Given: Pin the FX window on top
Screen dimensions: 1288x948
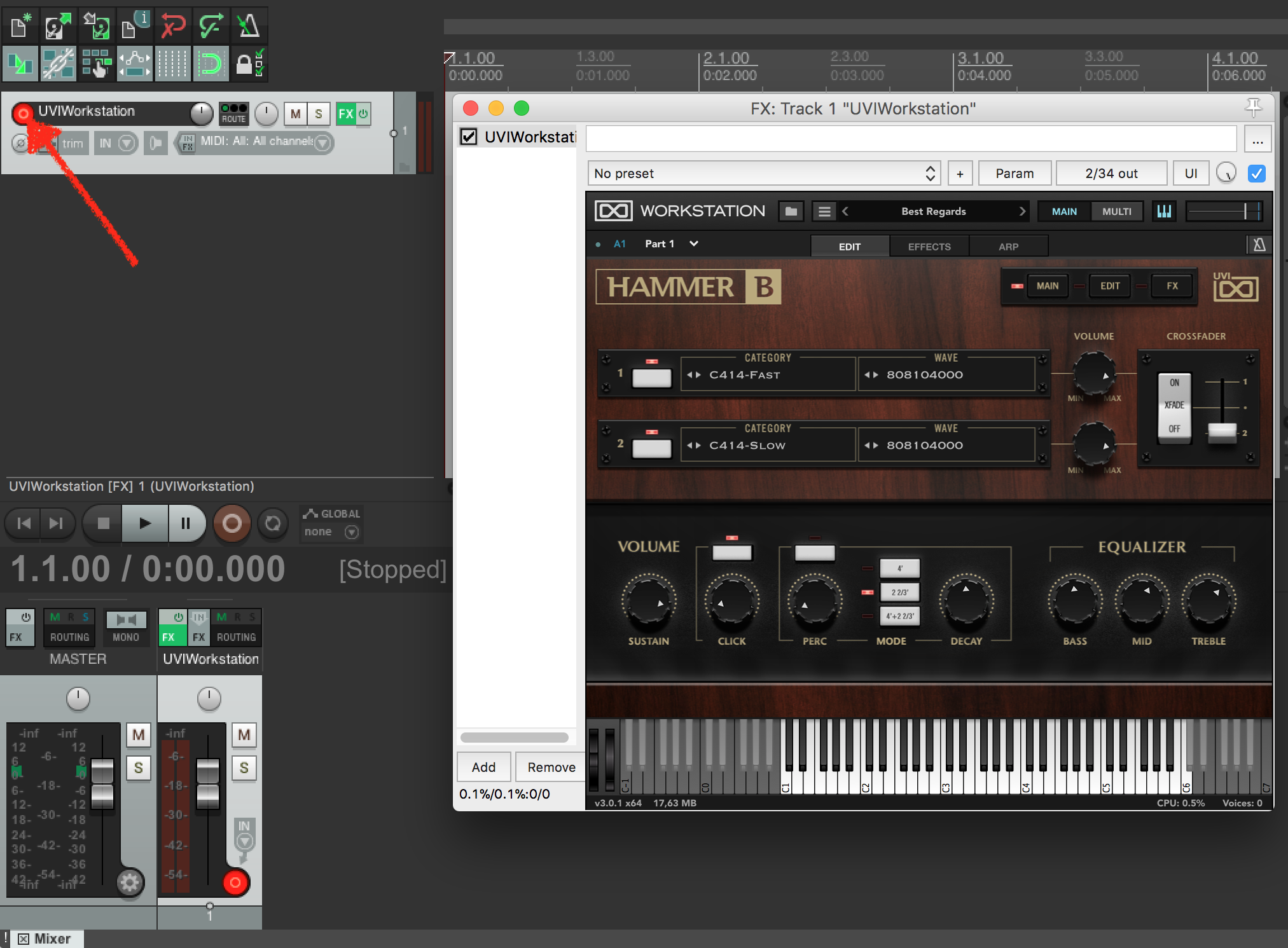Looking at the screenshot, I should tap(1253, 107).
